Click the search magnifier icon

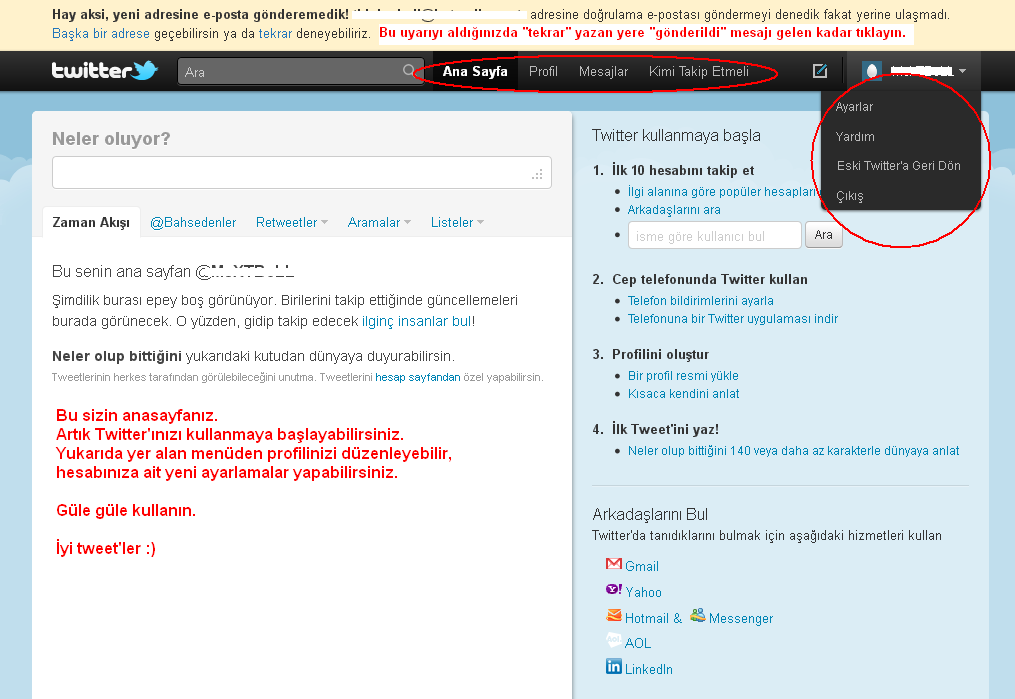point(409,70)
